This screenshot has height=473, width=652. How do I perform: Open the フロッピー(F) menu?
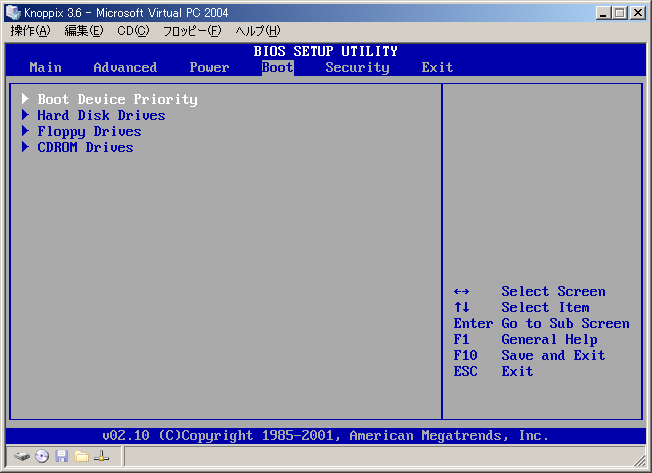(192, 31)
